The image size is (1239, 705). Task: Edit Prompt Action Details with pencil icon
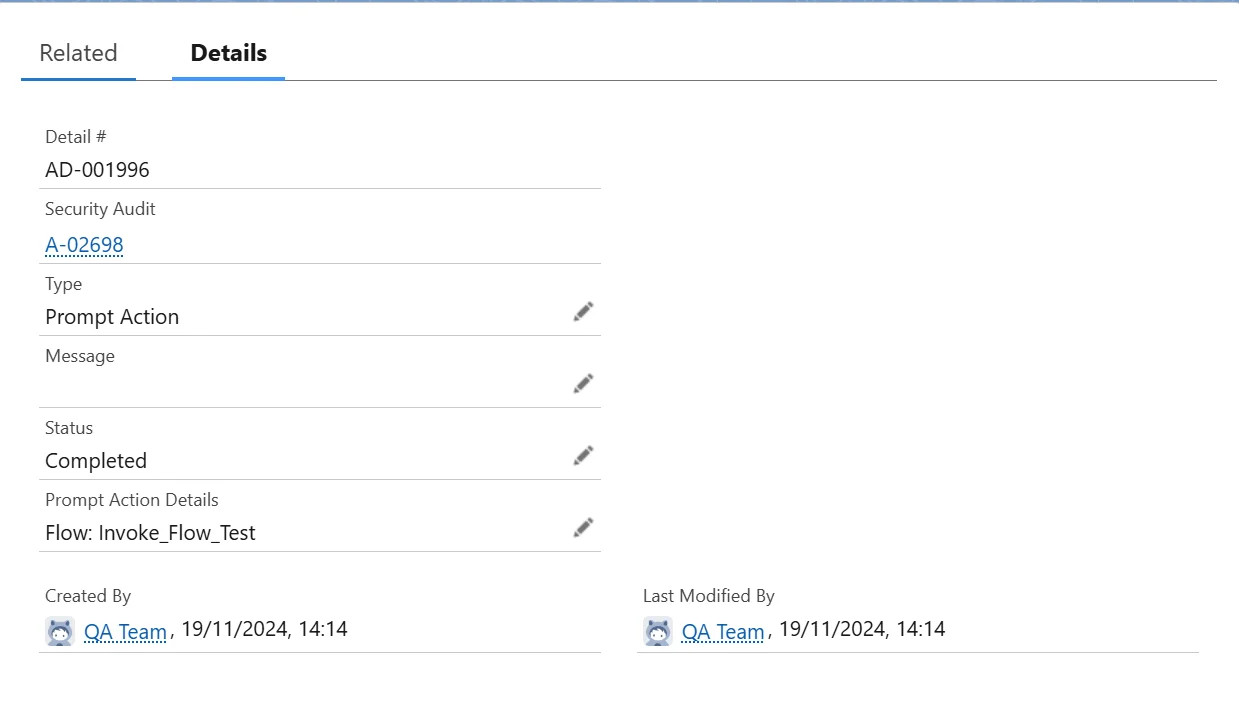583,528
